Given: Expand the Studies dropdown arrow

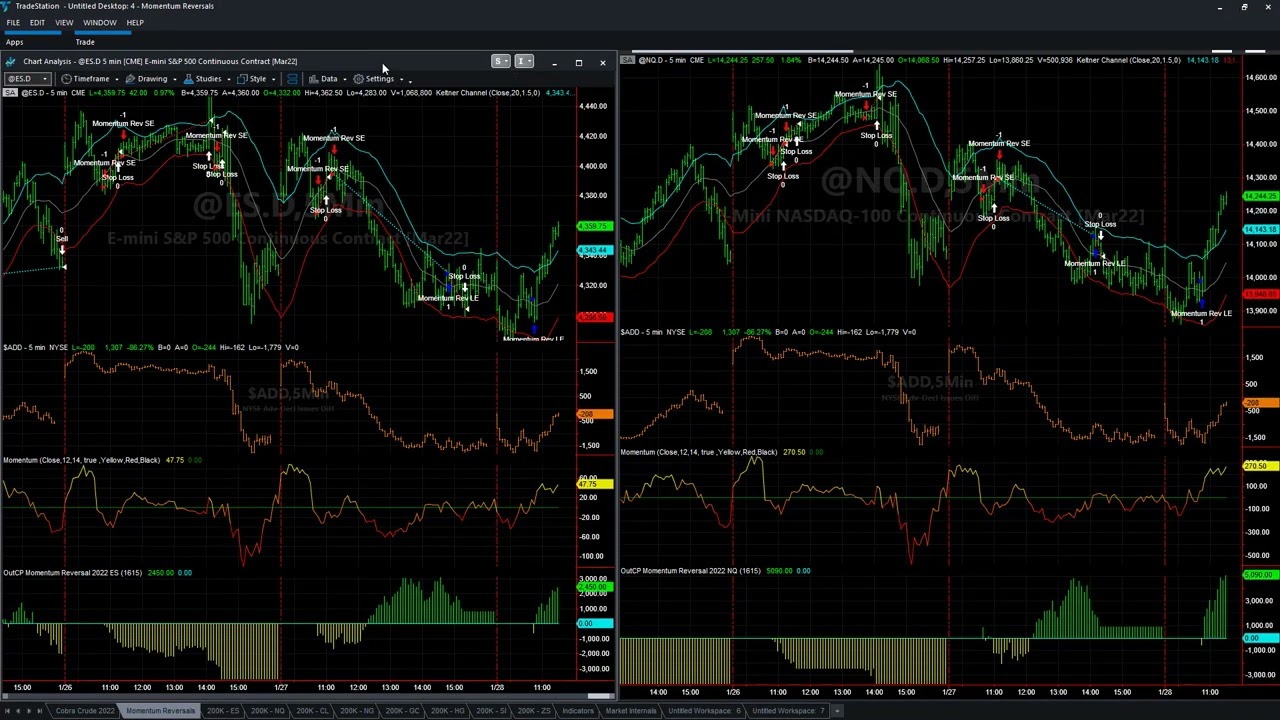Looking at the screenshot, I should coord(229,79).
